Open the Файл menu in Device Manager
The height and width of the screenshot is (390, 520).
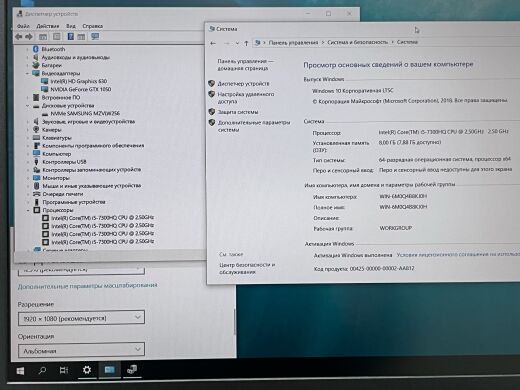pos(23,26)
